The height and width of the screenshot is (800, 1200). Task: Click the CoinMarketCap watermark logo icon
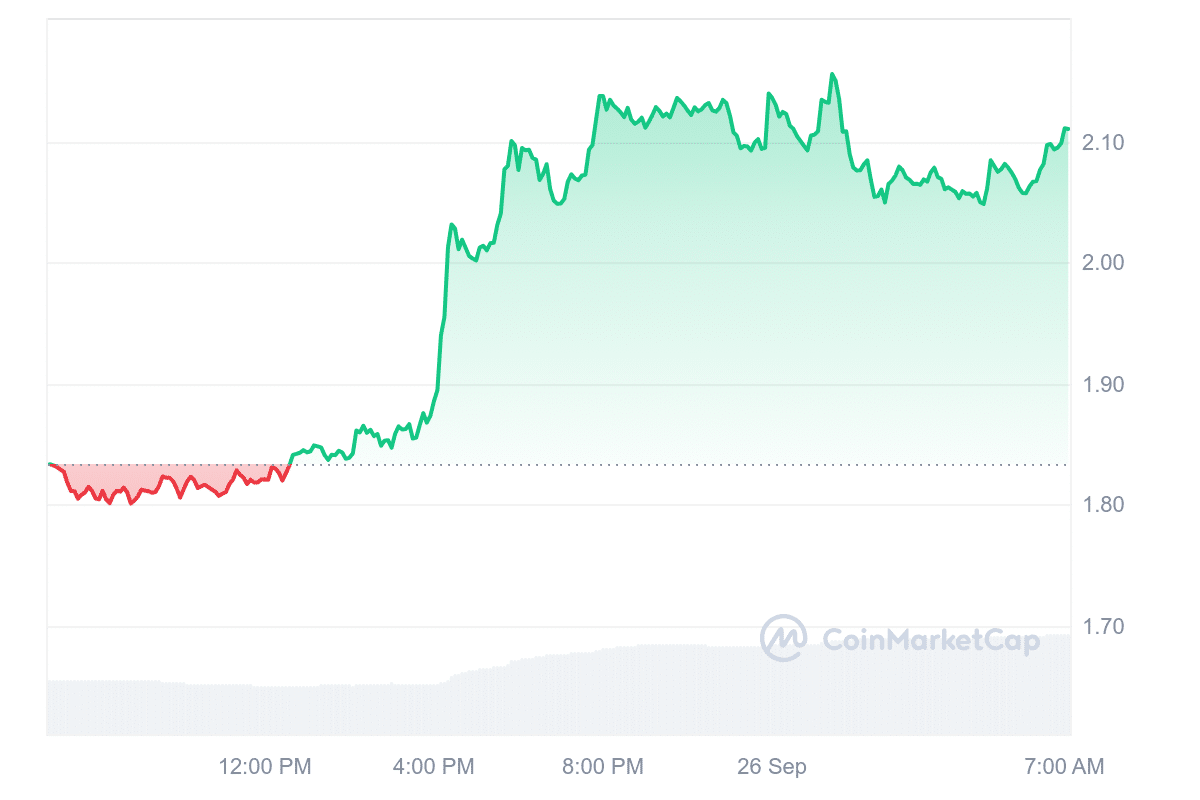pyautogui.click(x=783, y=638)
